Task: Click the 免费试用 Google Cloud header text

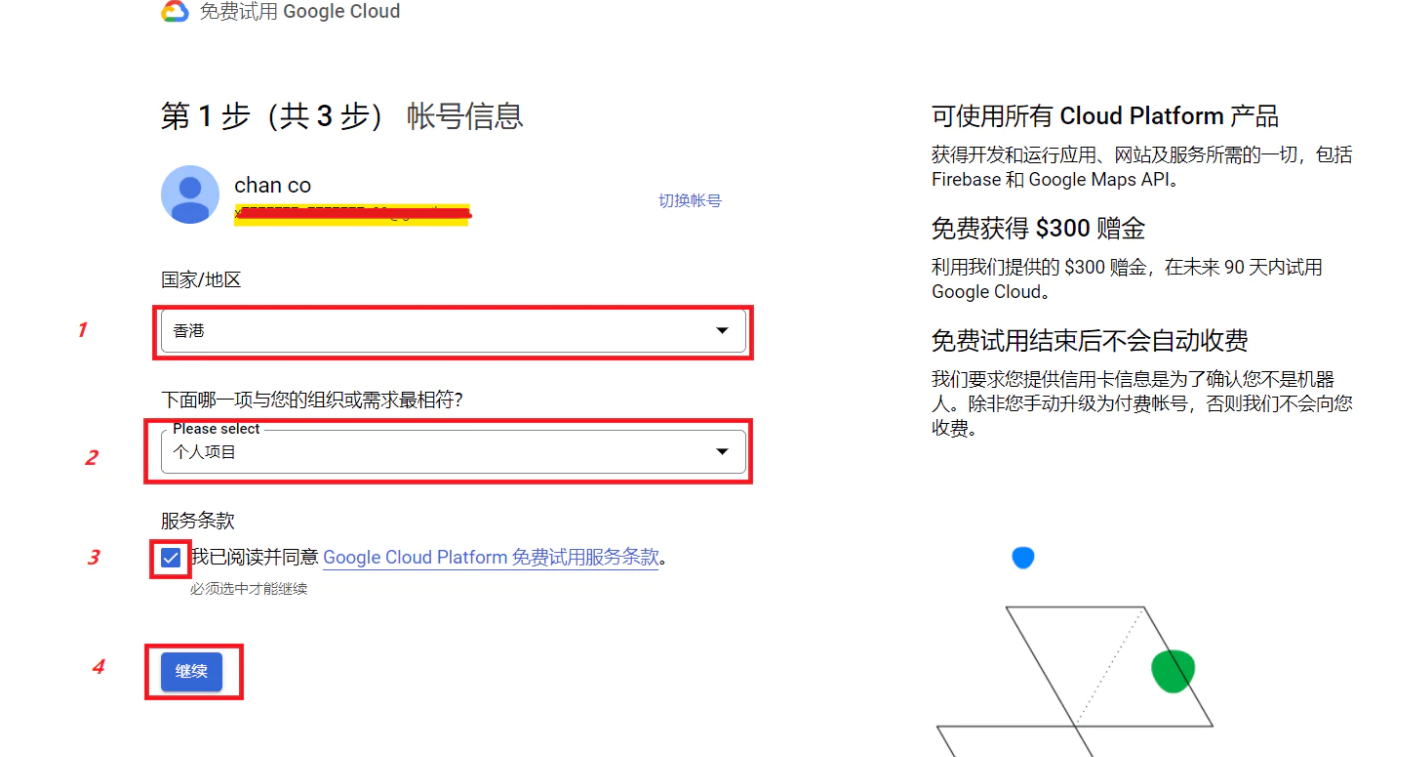Action: (x=300, y=12)
